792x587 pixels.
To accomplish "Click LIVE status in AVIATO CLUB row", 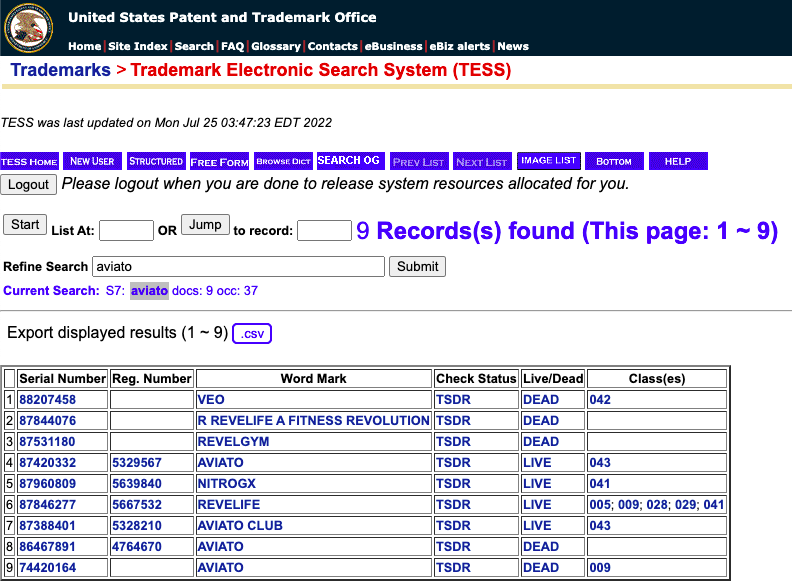I will 537,525.
